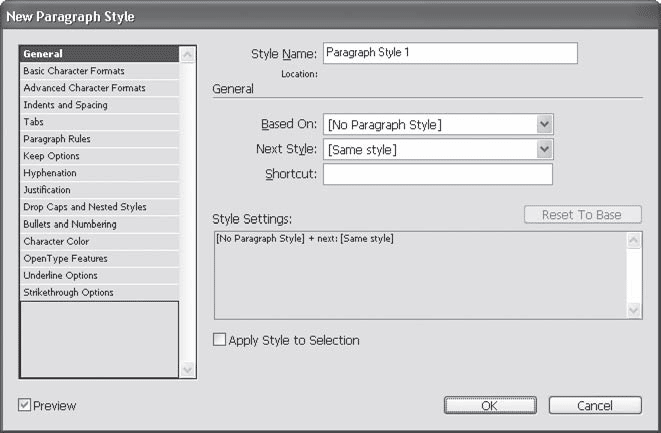The height and width of the screenshot is (433, 661).
Task: Enable Apply Style to Selection checkbox
Action: tap(220, 341)
